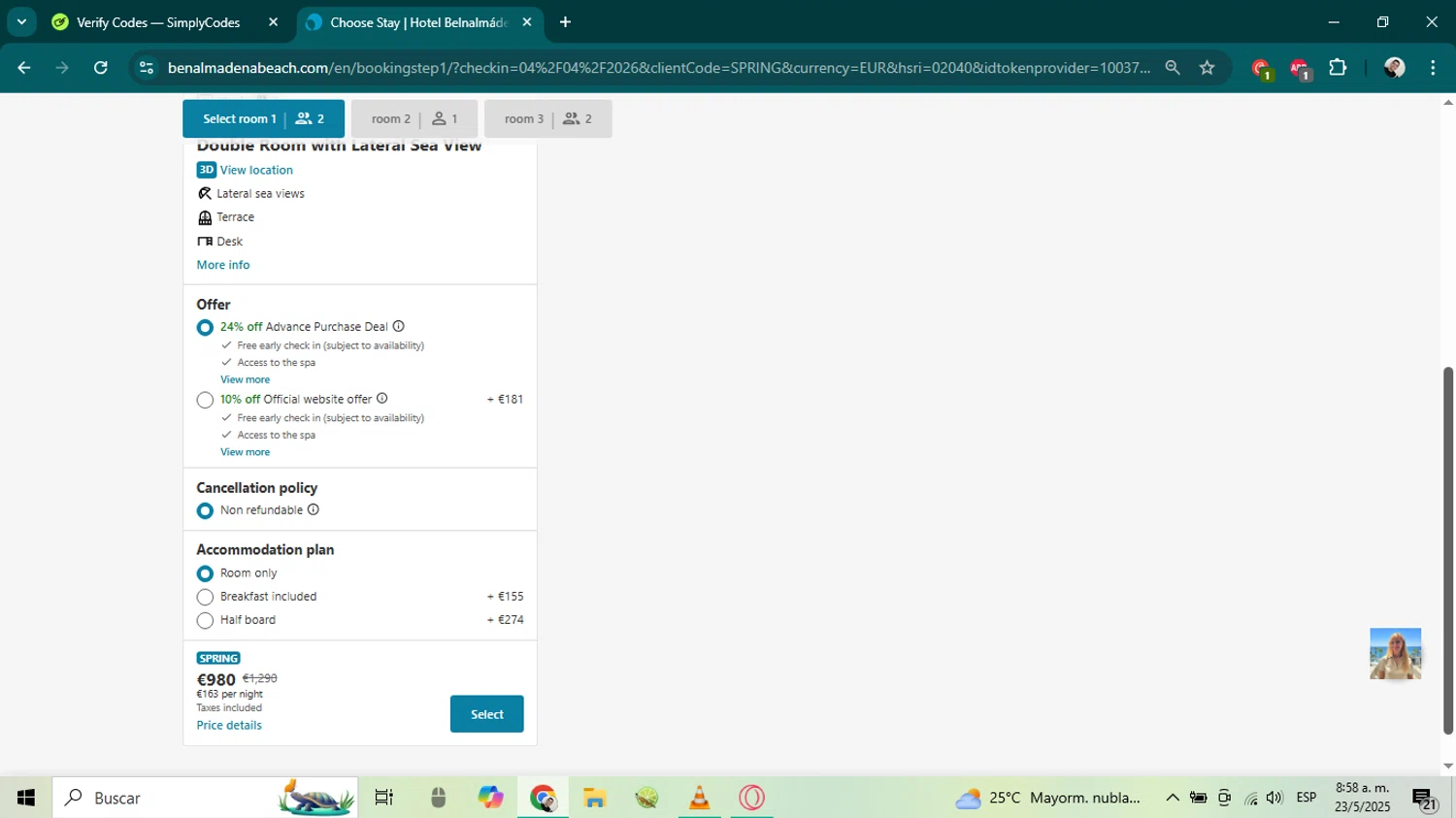
Task: Choose the Breakfast included plan
Action: (x=205, y=597)
